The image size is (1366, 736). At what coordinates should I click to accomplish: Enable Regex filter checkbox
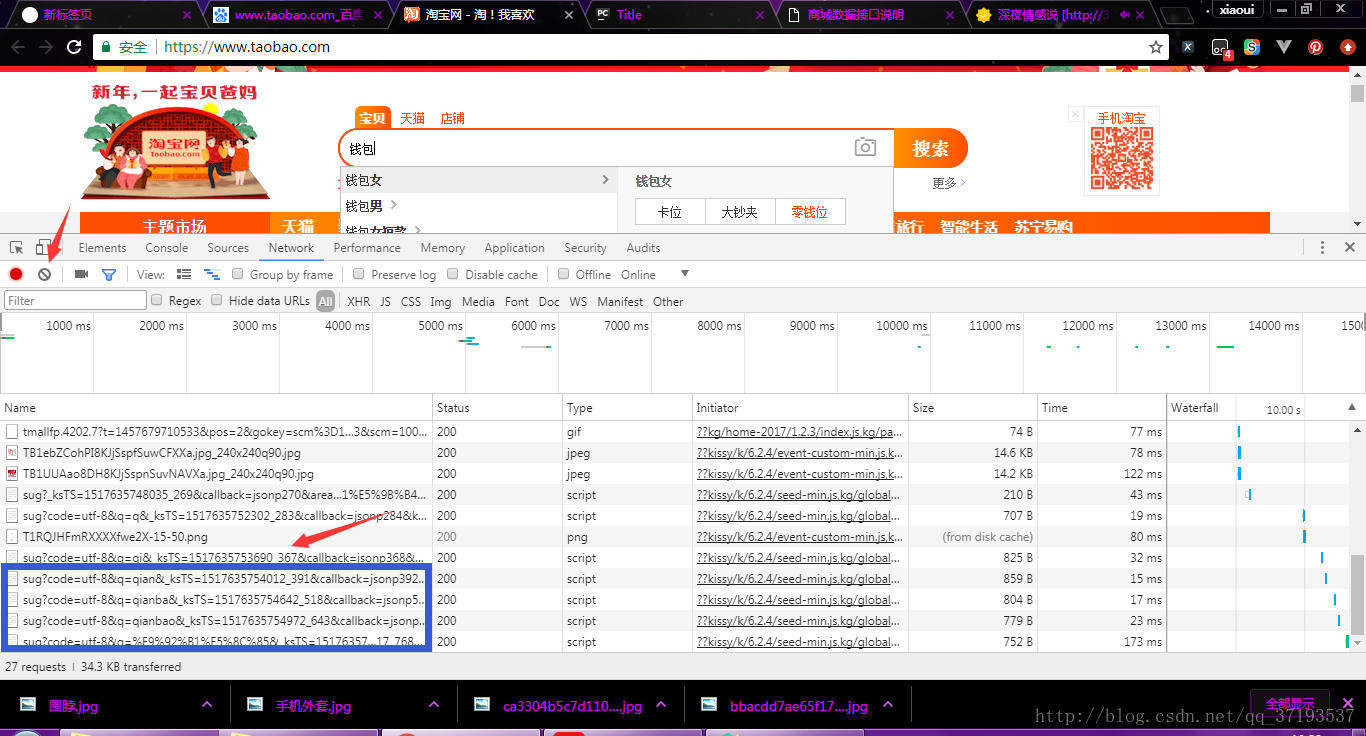[x=156, y=300]
